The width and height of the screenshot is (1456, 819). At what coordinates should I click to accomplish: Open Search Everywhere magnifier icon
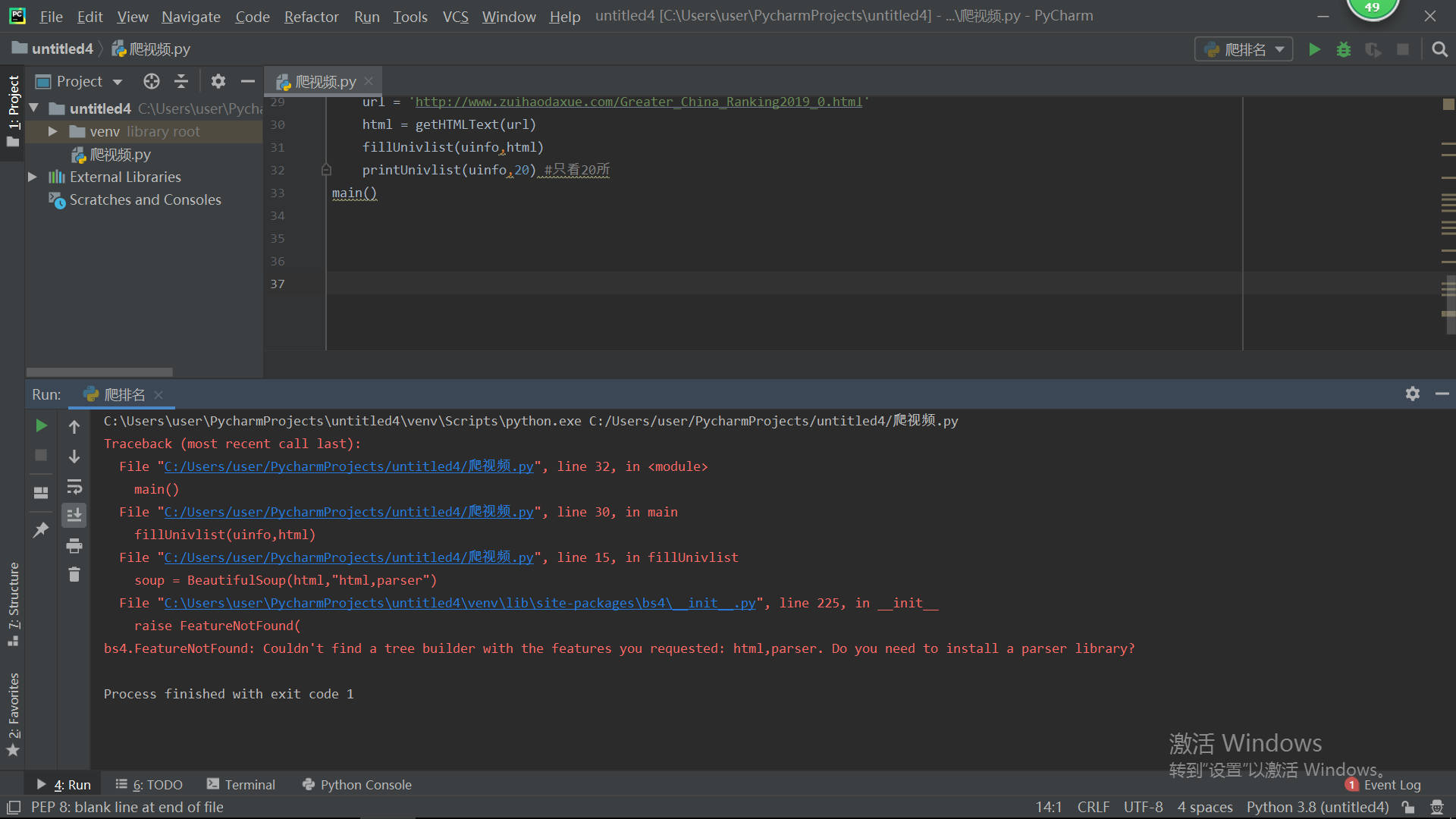coord(1439,49)
